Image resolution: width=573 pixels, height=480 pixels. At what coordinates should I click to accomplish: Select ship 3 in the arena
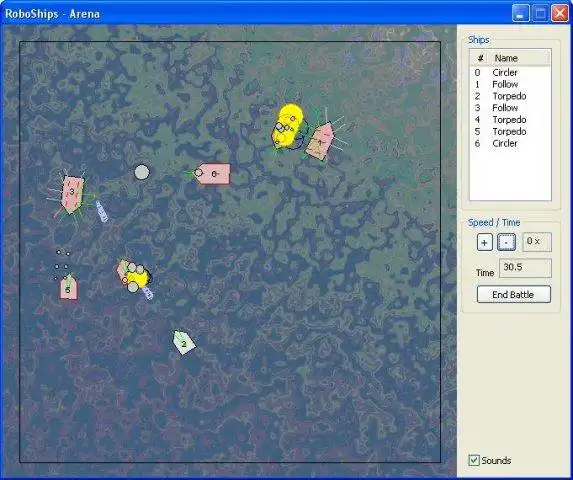pyautogui.click(x=73, y=194)
